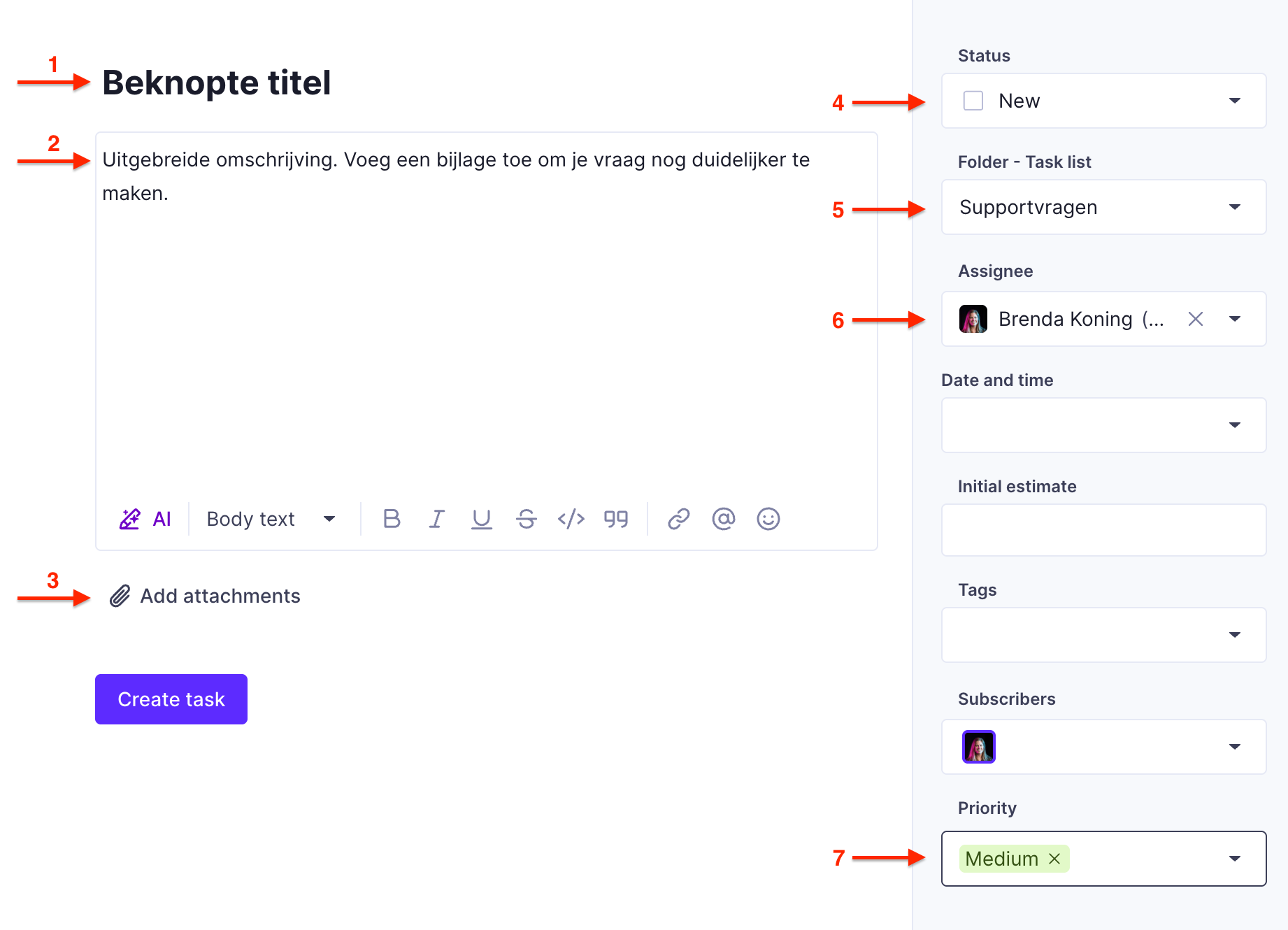This screenshot has width=1288, height=930.
Task: Expand the Folder - Task list dropdown
Action: [x=1234, y=207]
